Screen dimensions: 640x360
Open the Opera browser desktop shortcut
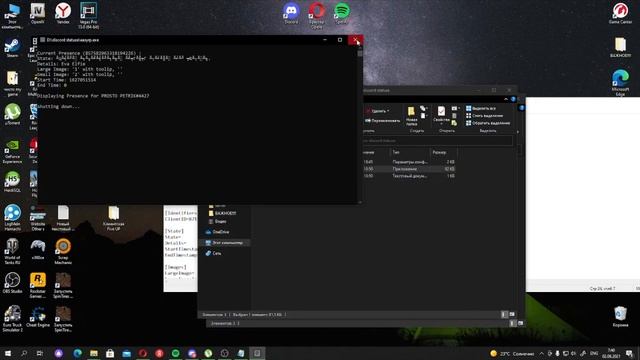click(x=317, y=15)
